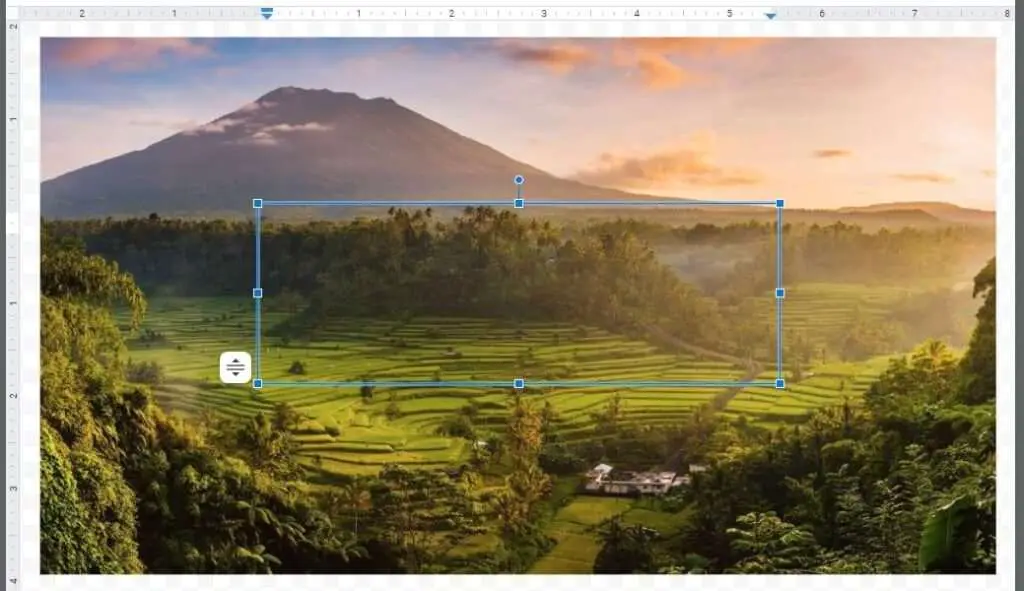Select the bottom-right corner resize handle
Image resolution: width=1024 pixels, height=591 pixels.
(780, 383)
